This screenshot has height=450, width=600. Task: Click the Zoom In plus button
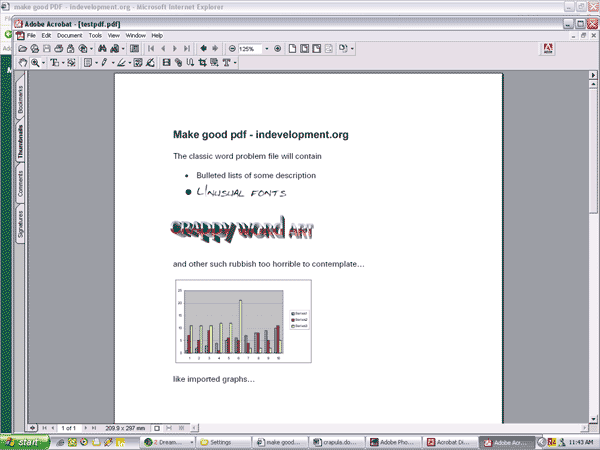[277, 49]
